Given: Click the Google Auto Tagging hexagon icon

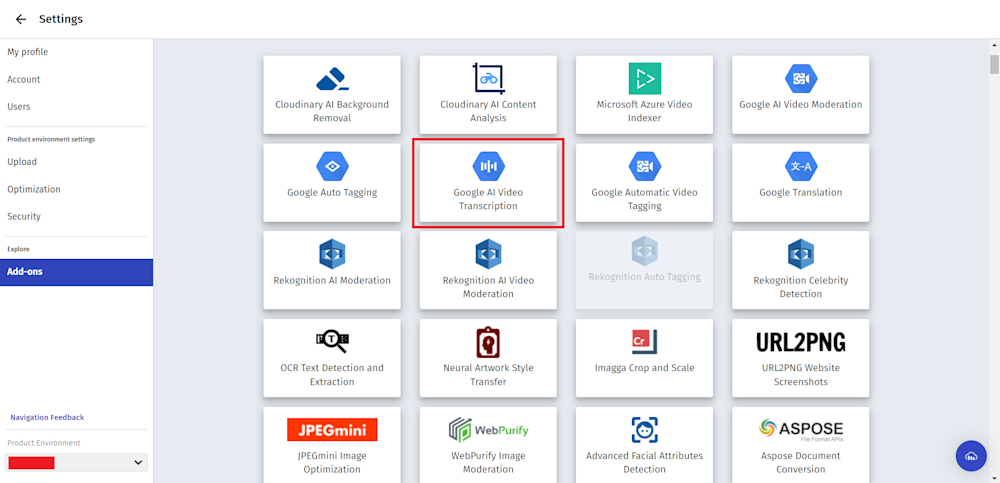Looking at the screenshot, I should coord(332,167).
